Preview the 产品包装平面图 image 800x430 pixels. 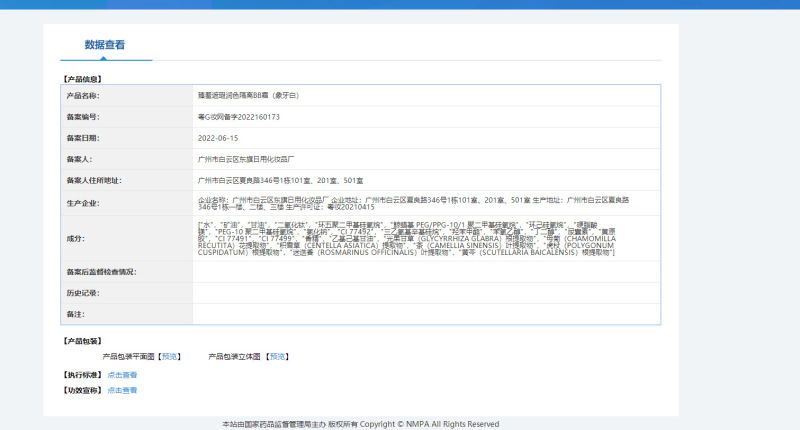tap(169, 357)
